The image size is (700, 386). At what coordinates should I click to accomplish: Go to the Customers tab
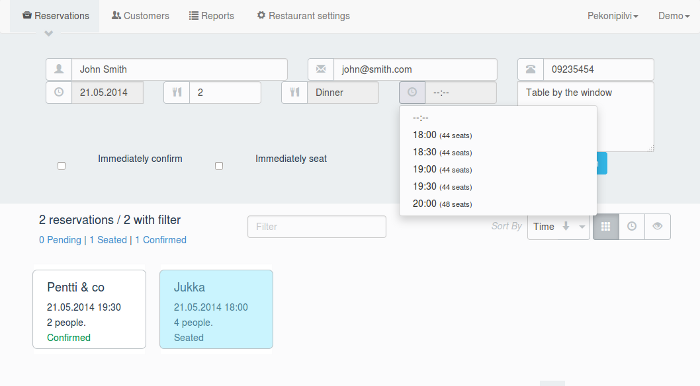point(140,16)
